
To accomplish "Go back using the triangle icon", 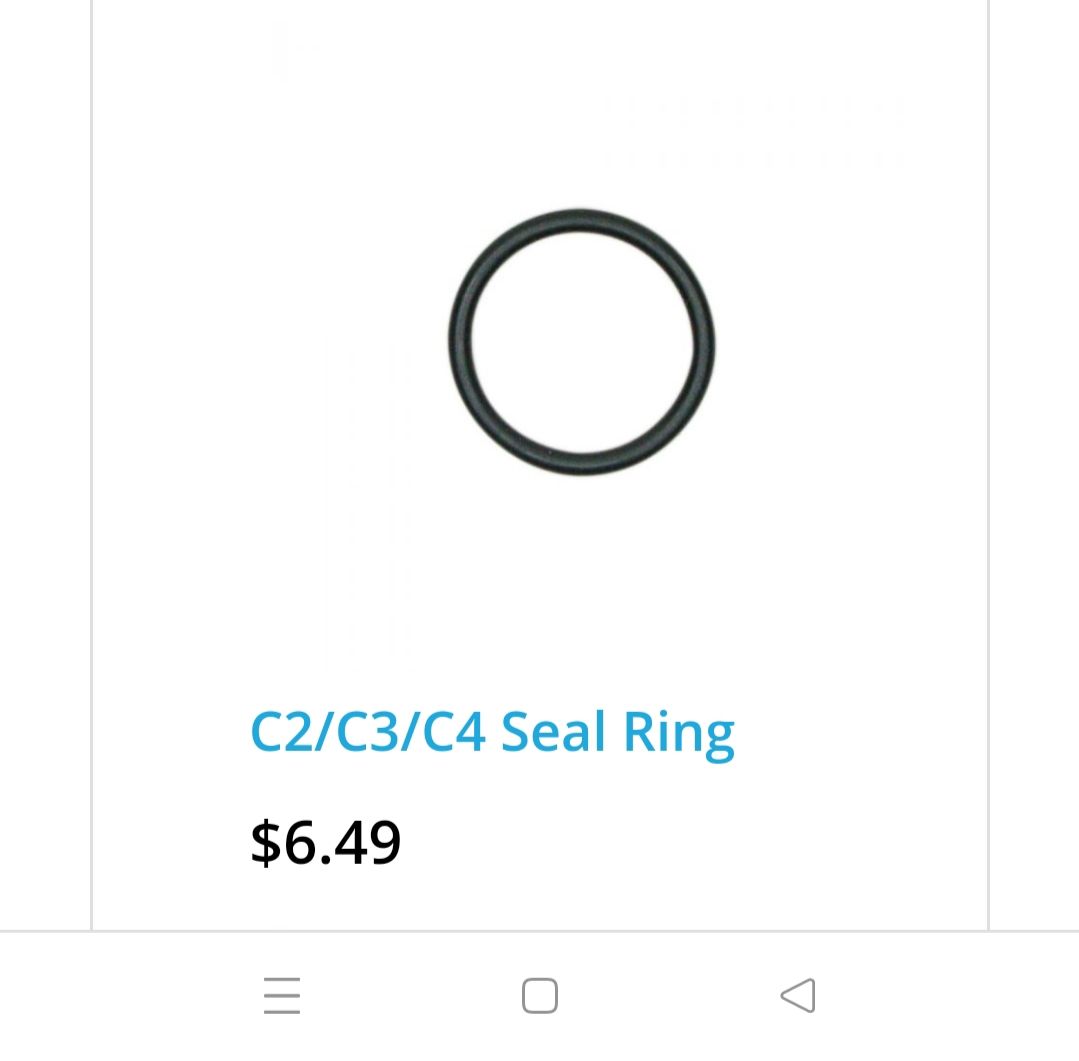I will pos(798,996).
